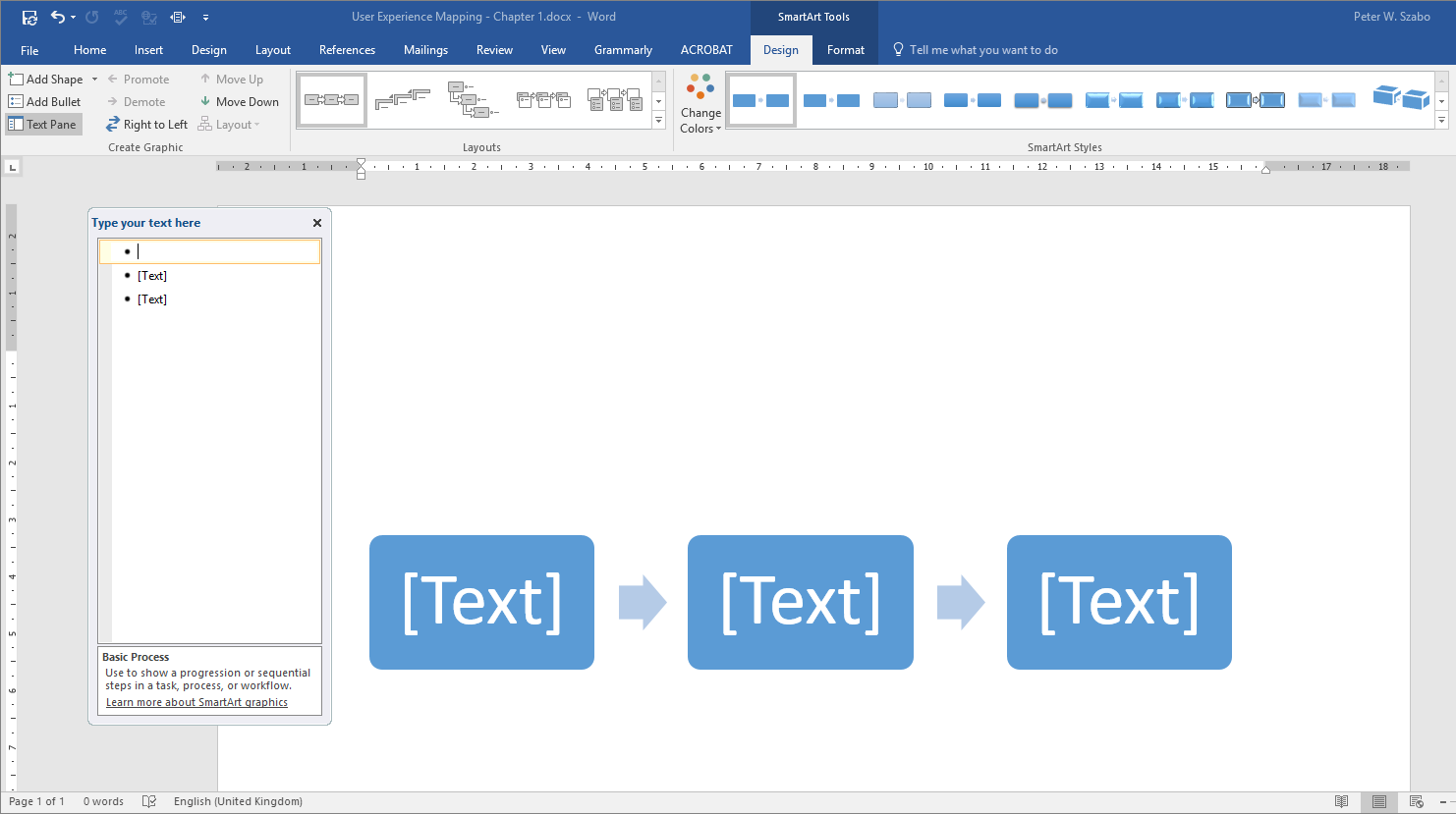Expand the SmartArt Styles gallery
Image resolution: width=1456 pixels, height=814 pixels.
click(1441, 121)
